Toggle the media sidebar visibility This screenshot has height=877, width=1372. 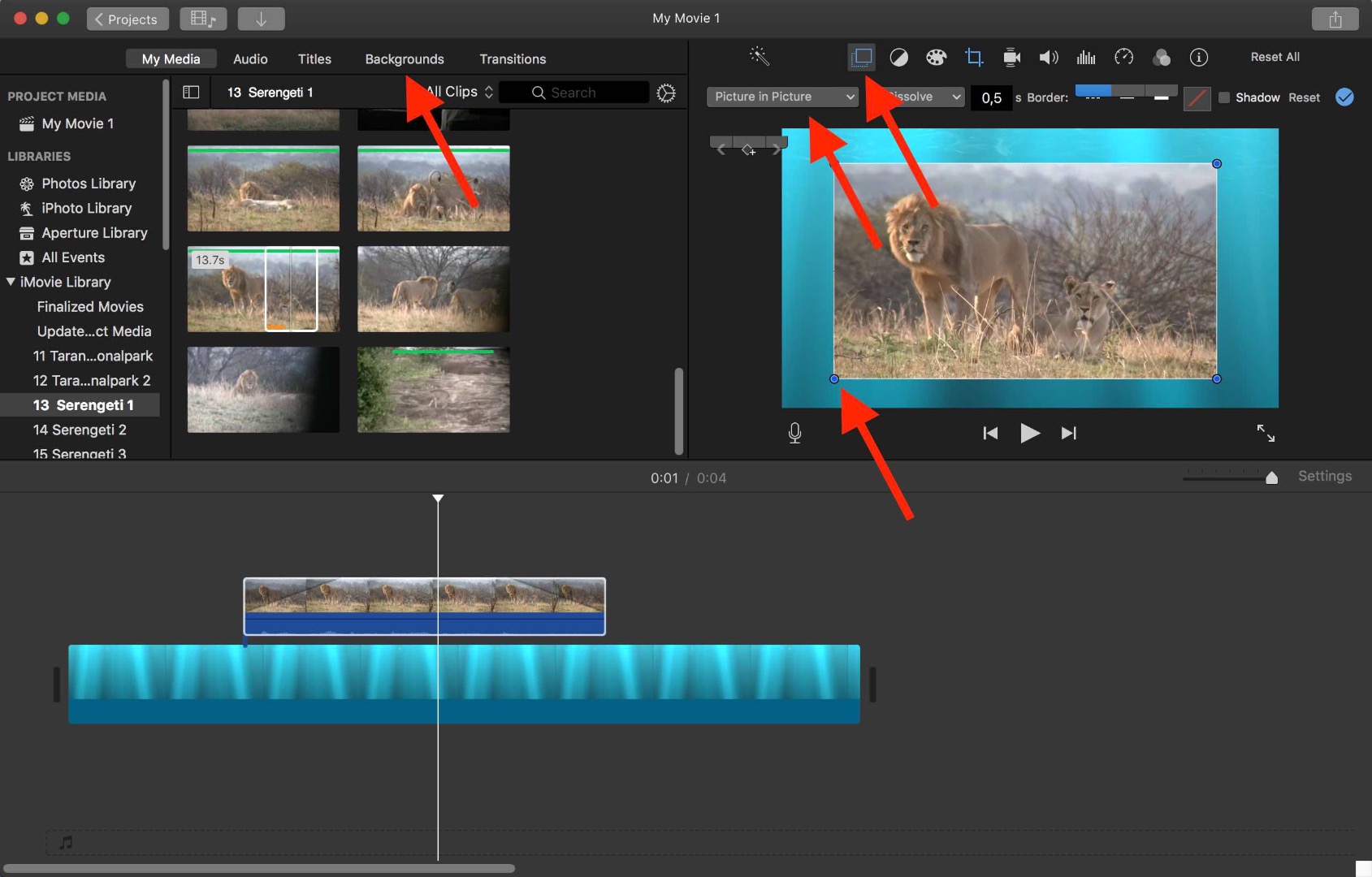191,93
